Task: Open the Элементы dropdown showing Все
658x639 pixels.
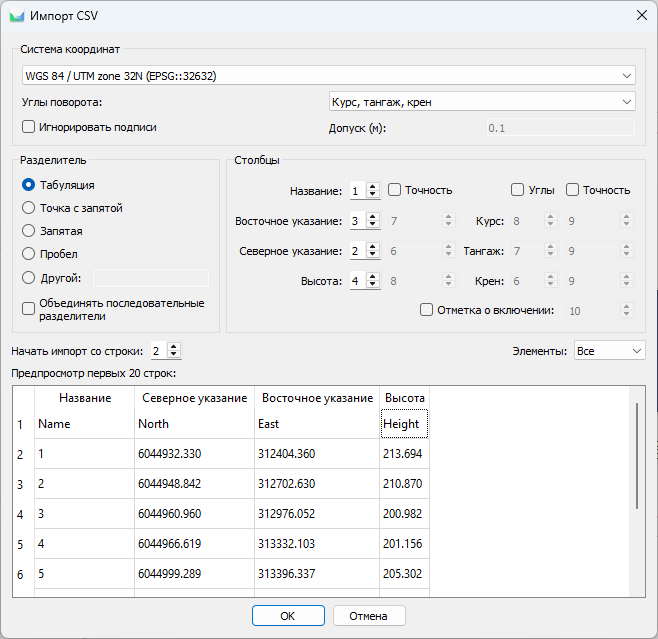Action: (609, 351)
